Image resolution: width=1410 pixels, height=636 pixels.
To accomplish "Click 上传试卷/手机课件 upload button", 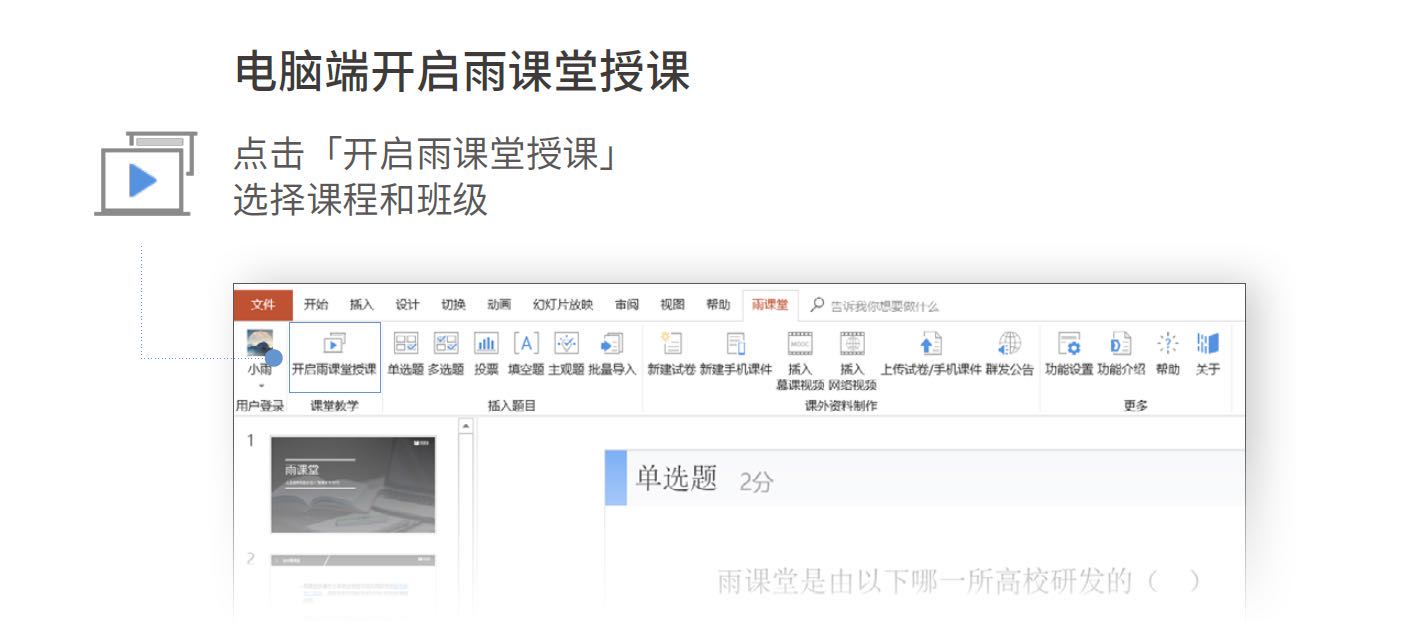I will pos(931,354).
